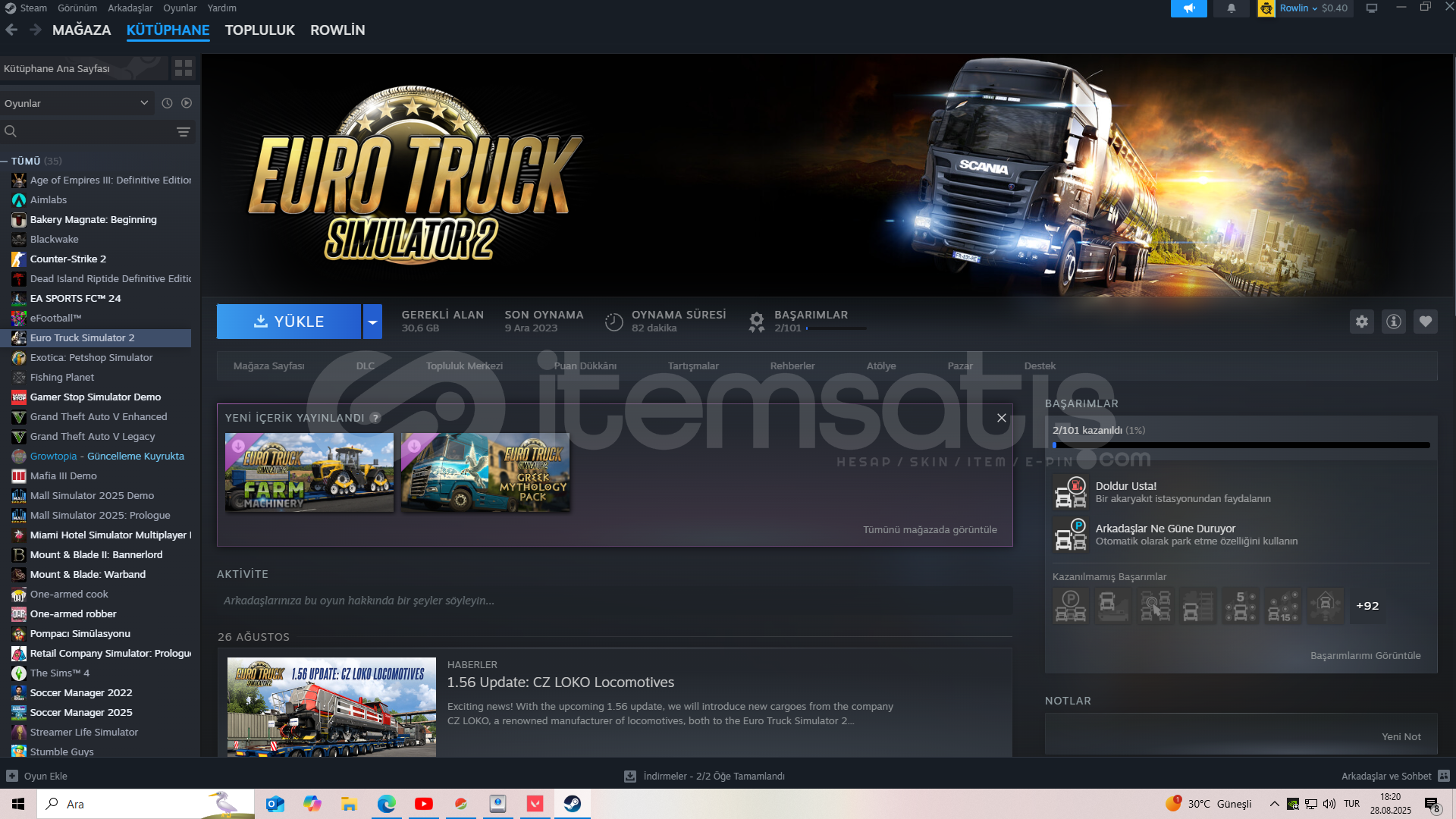This screenshot has width=1456, height=819.
Task: Show game info icon
Action: point(1394,322)
